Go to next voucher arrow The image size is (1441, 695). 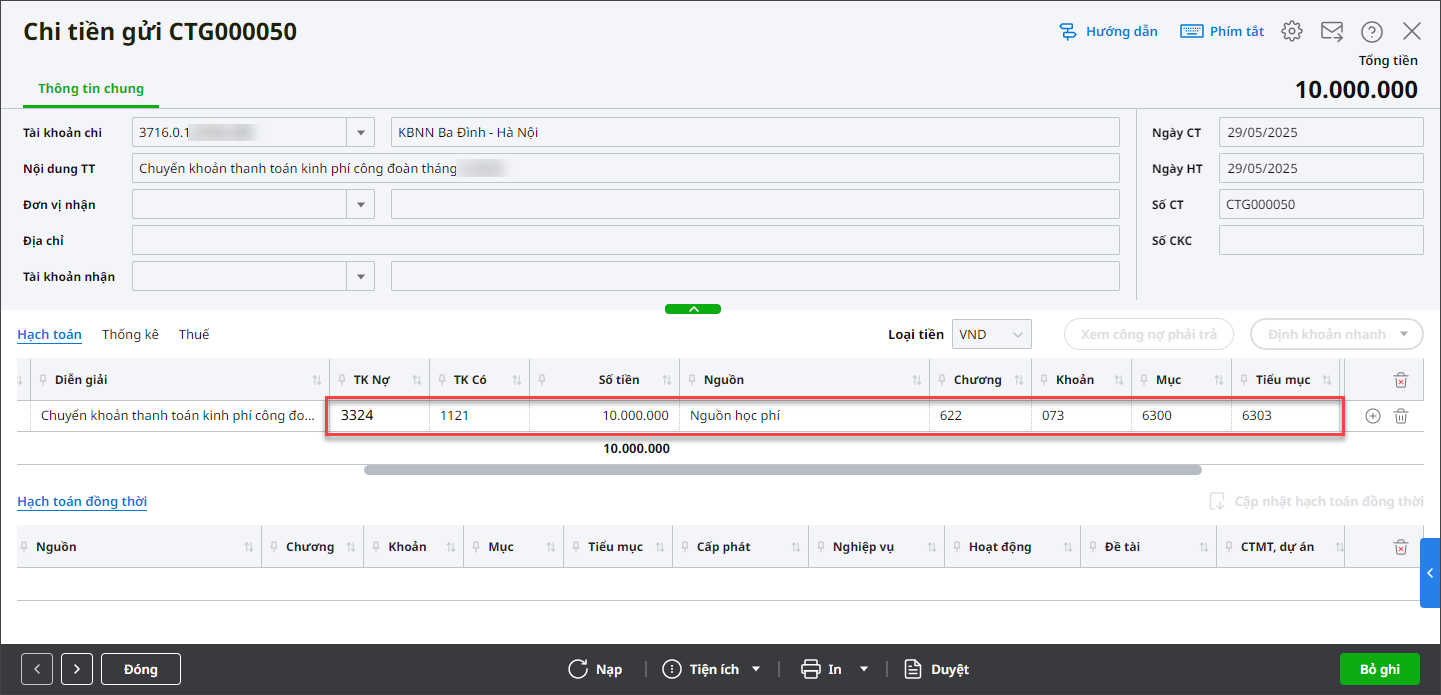(x=77, y=669)
